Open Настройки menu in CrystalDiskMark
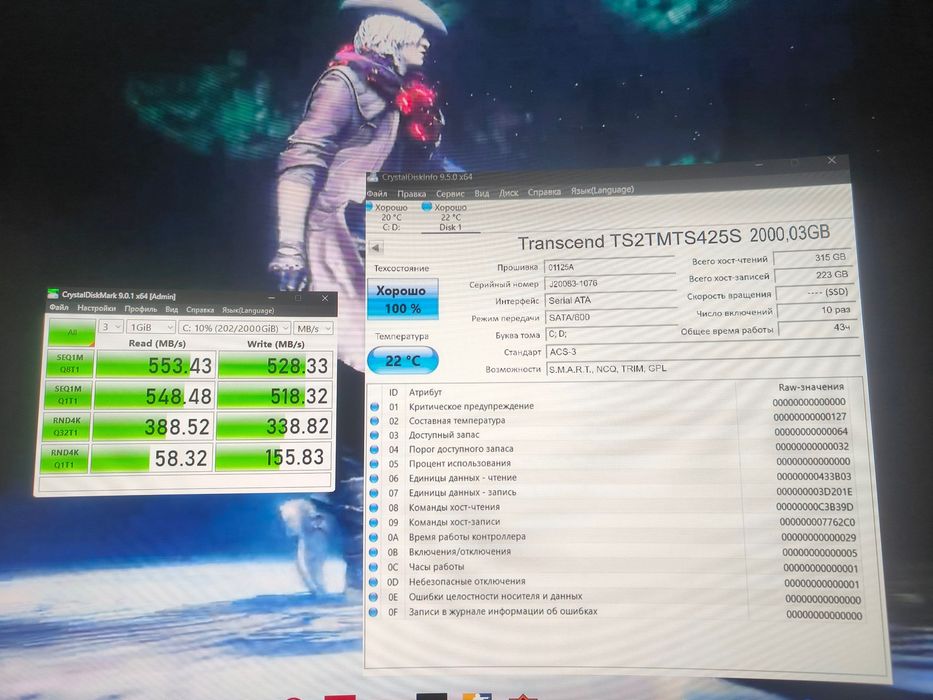Viewport: 933px width, 700px height. (96, 308)
